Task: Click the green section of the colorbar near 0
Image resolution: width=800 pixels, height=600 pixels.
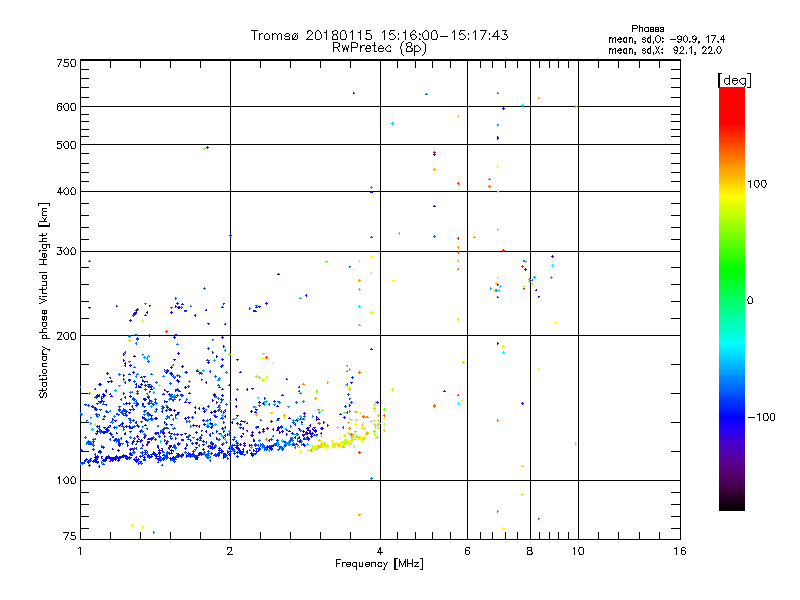Action: (732, 286)
